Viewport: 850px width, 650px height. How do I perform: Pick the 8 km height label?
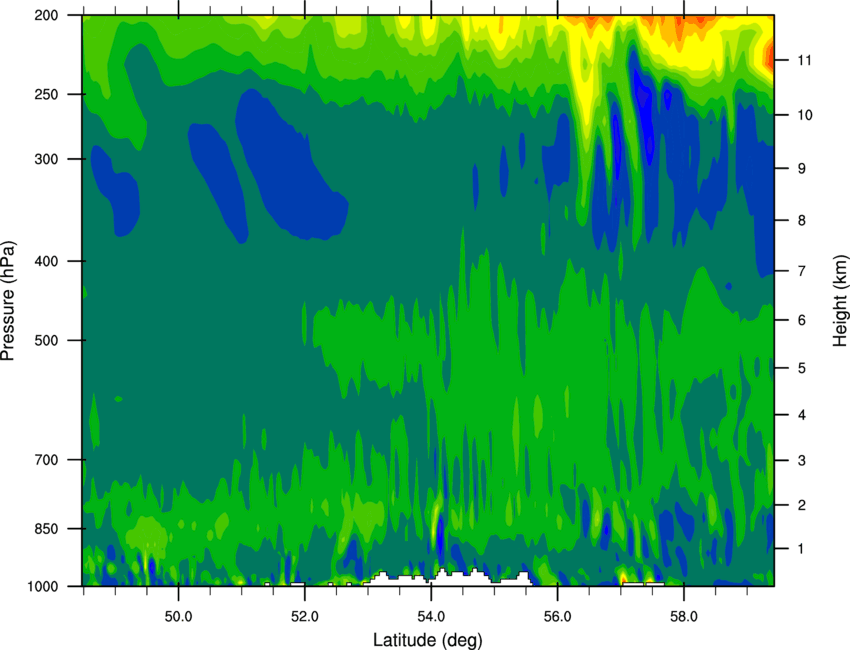point(802,221)
